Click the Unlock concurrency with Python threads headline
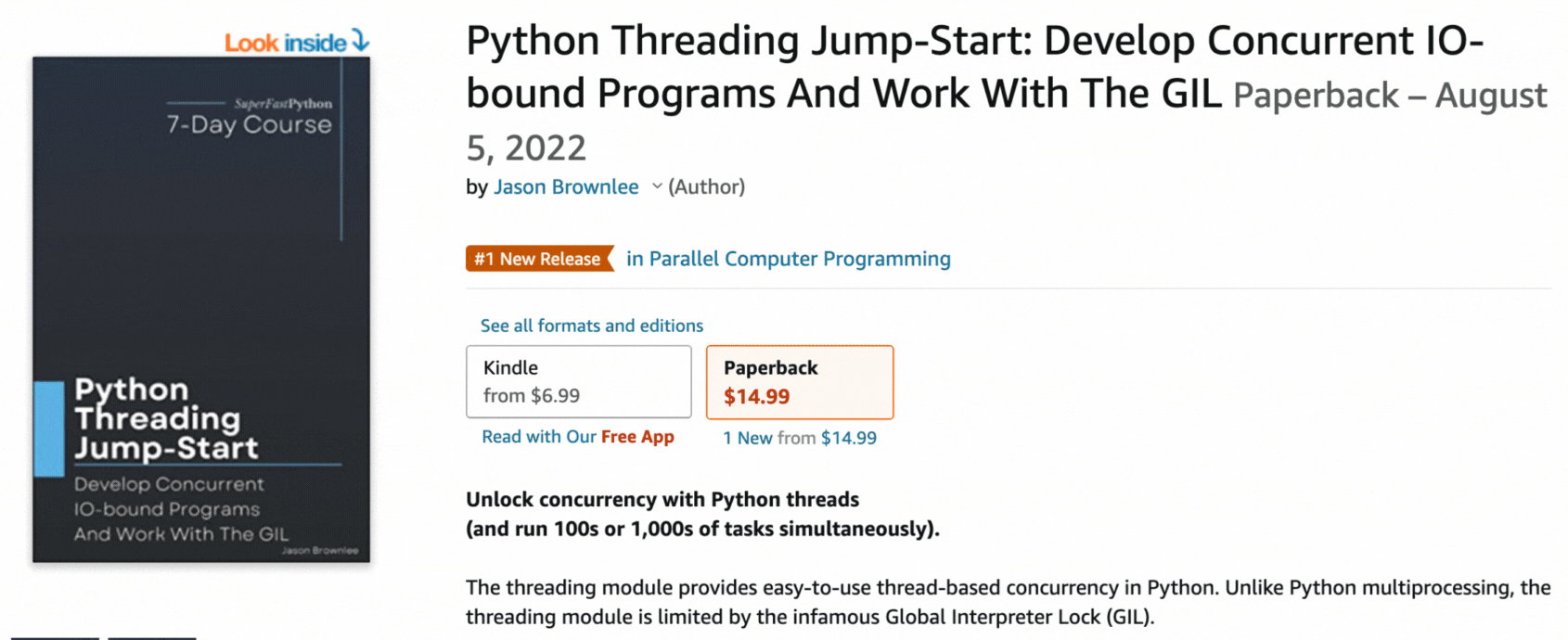1568x640 pixels. (662, 499)
